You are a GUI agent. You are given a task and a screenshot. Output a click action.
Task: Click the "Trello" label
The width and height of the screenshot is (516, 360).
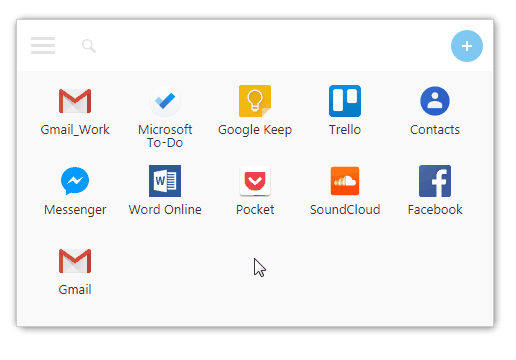click(x=345, y=130)
